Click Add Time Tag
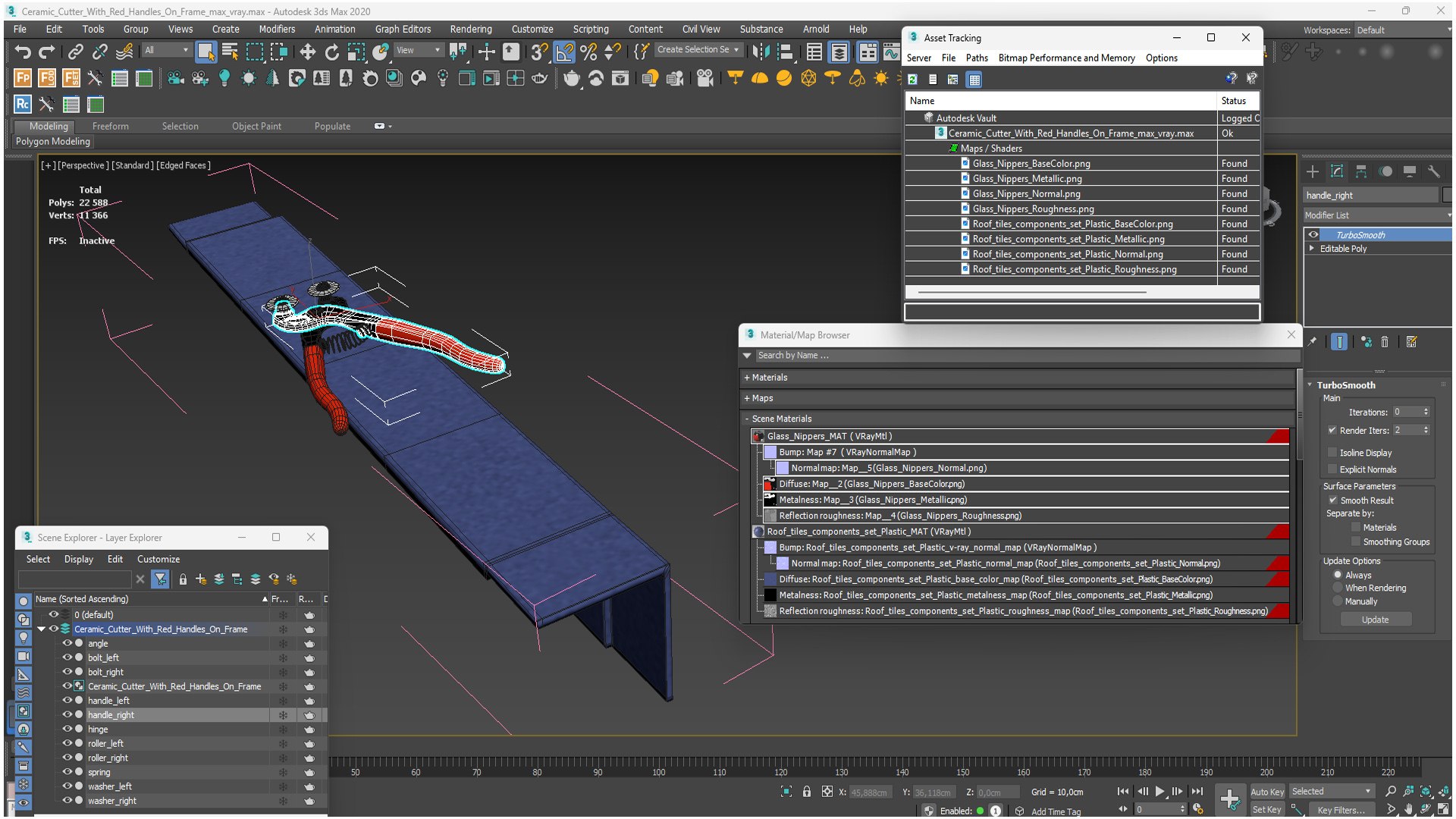 [x=1056, y=811]
